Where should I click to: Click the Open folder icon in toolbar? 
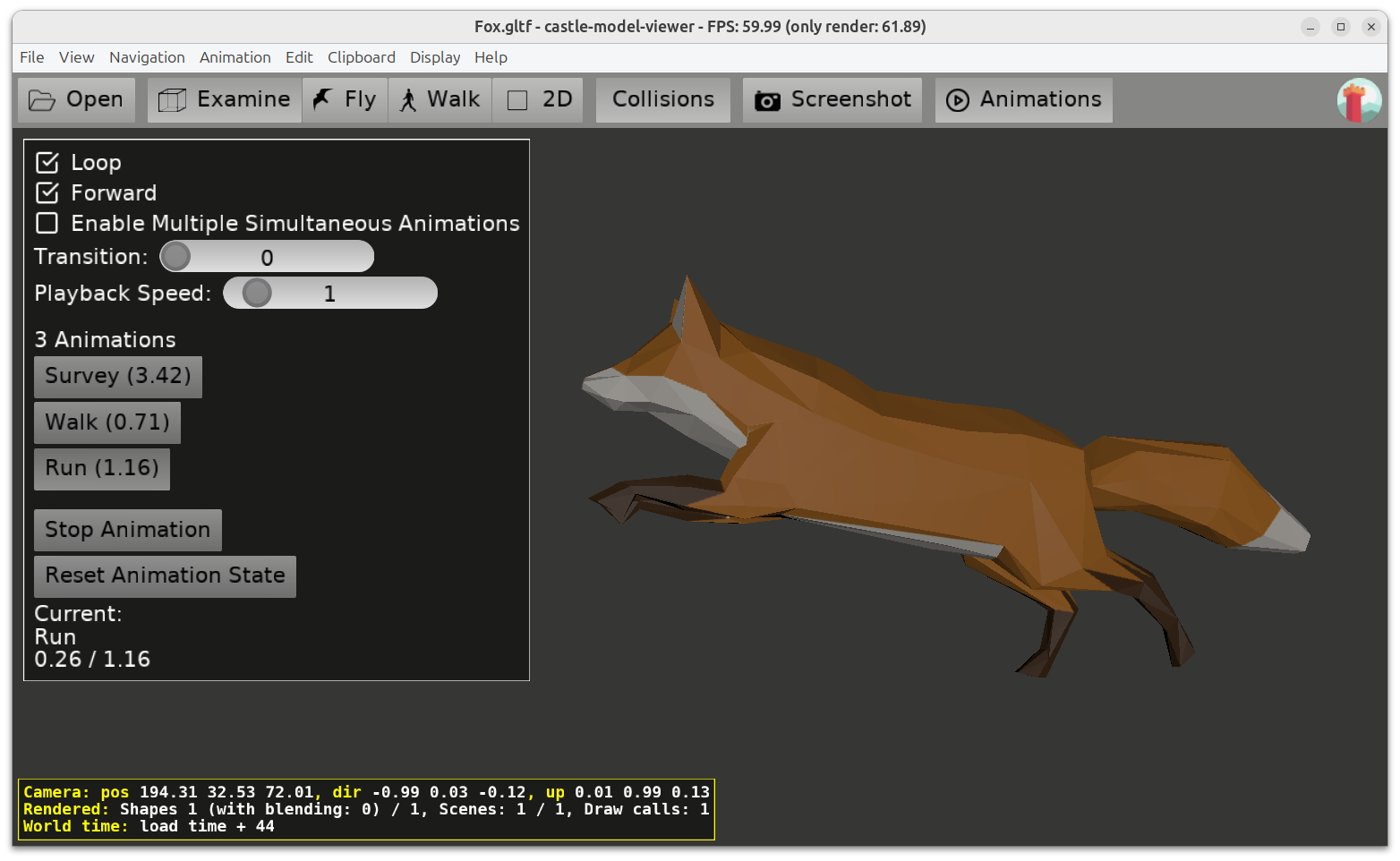(x=41, y=100)
